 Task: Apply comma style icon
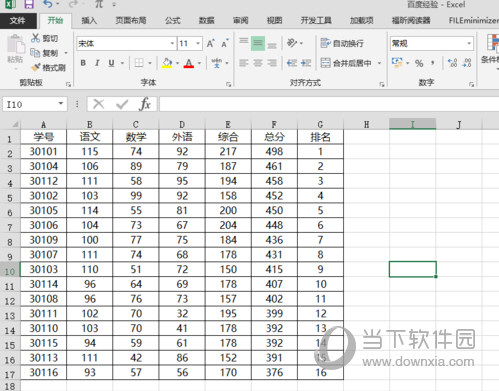click(433, 63)
